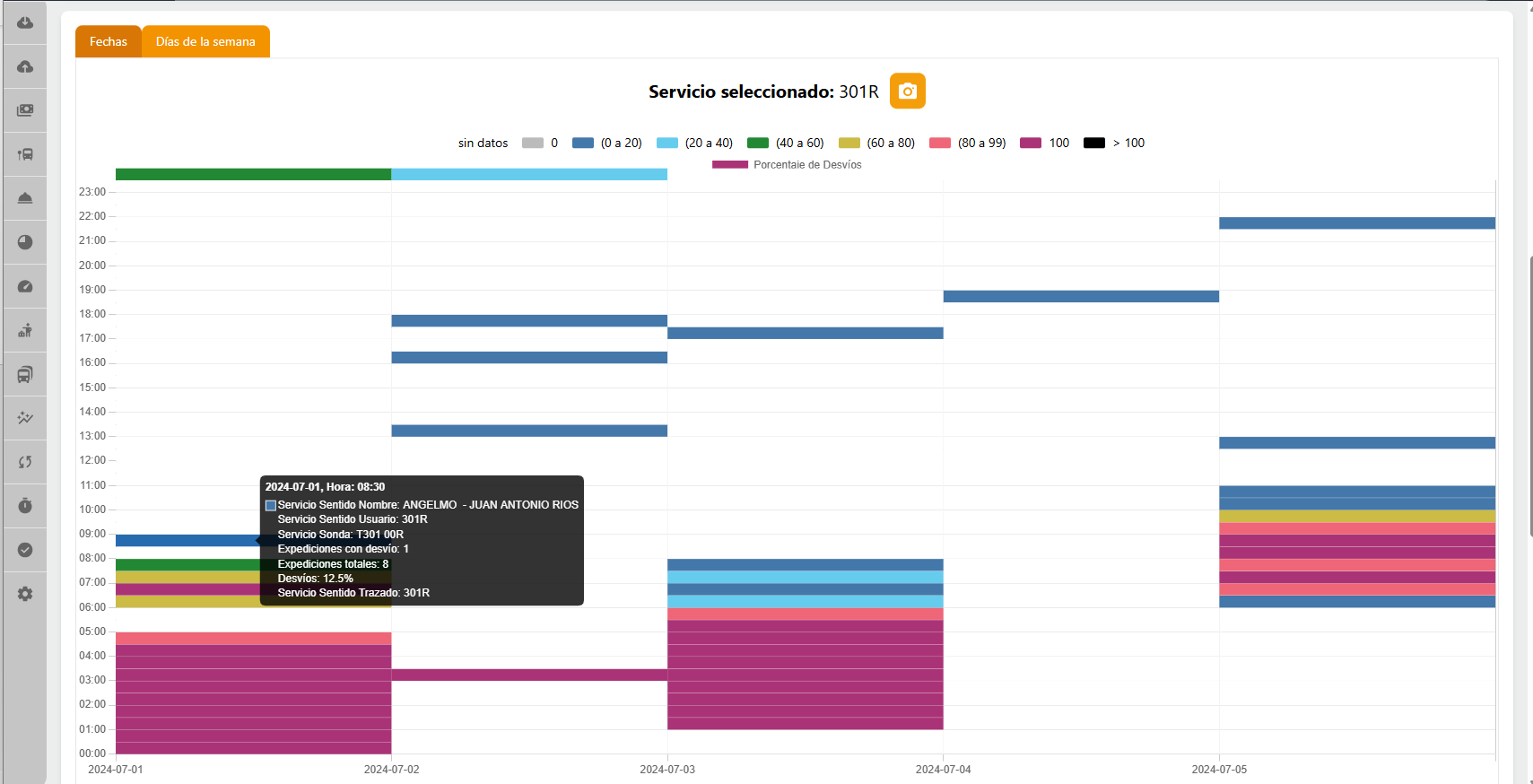Click the cloud download icon in sidebar
The height and width of the screenshot is (784, 1533).
tap(25, 22)
